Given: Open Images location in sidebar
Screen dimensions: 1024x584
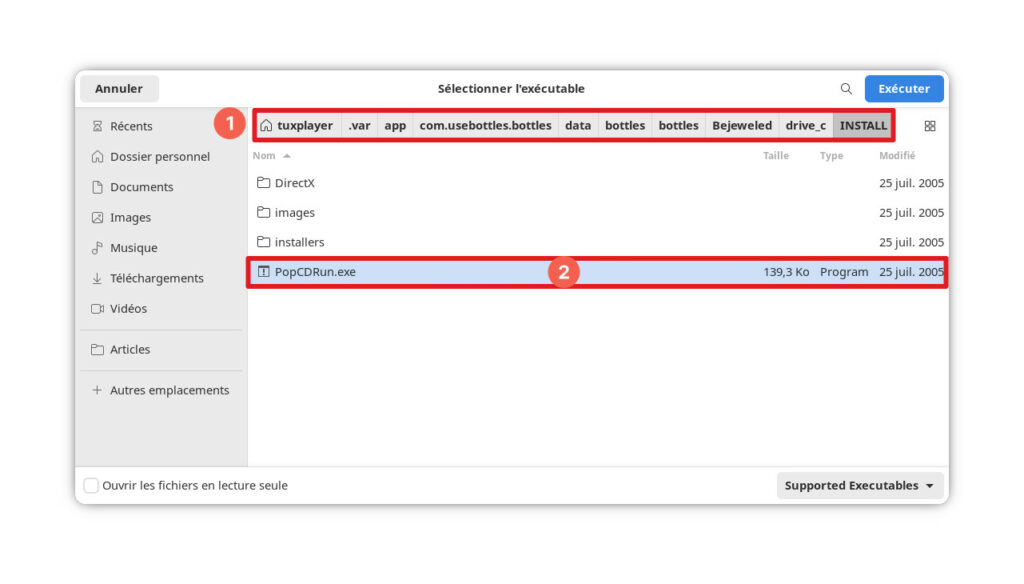Looking at the screenshot, I should click(x=130, y=218).
